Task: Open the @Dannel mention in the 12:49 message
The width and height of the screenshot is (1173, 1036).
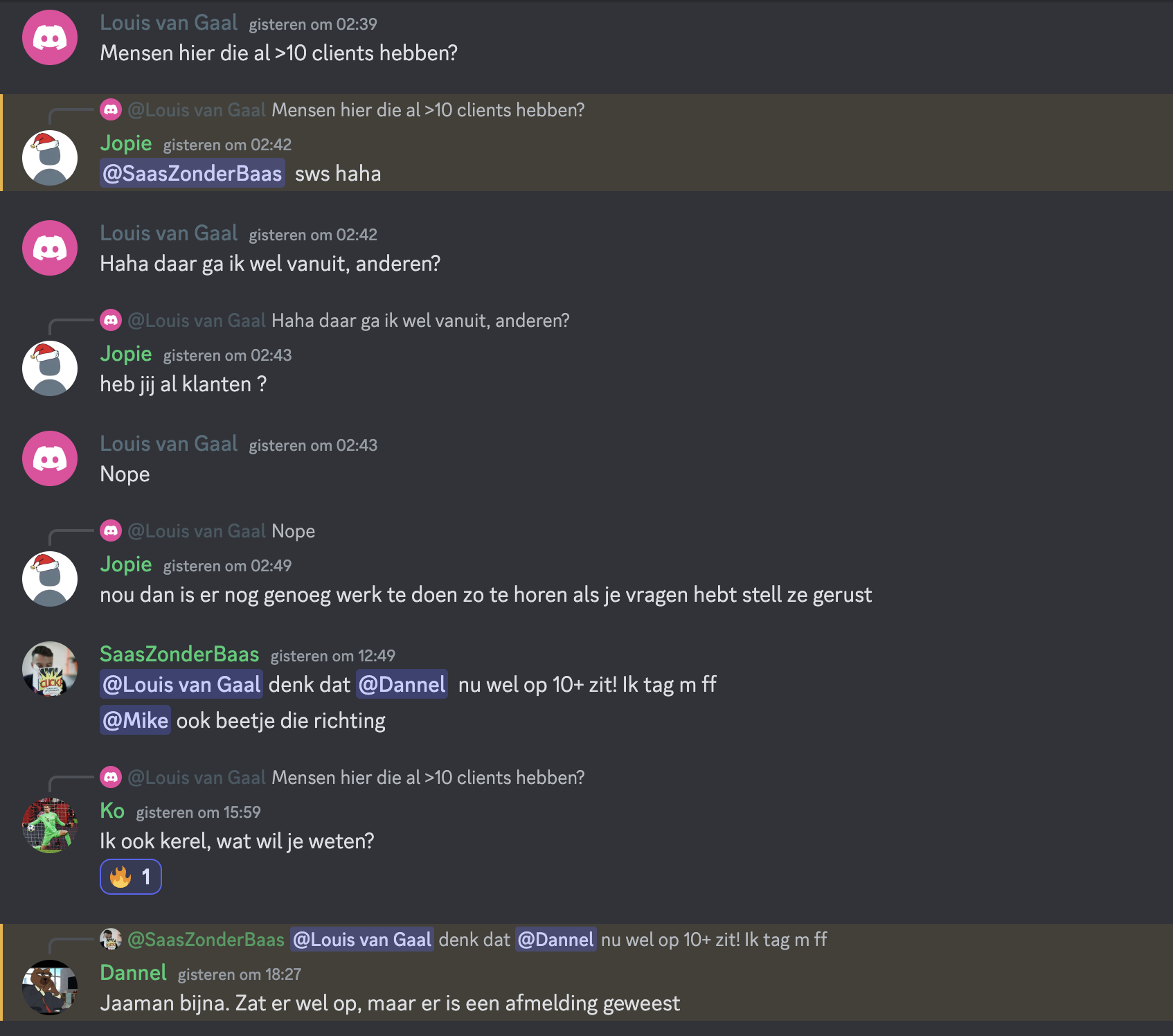Action: (402, 684)
